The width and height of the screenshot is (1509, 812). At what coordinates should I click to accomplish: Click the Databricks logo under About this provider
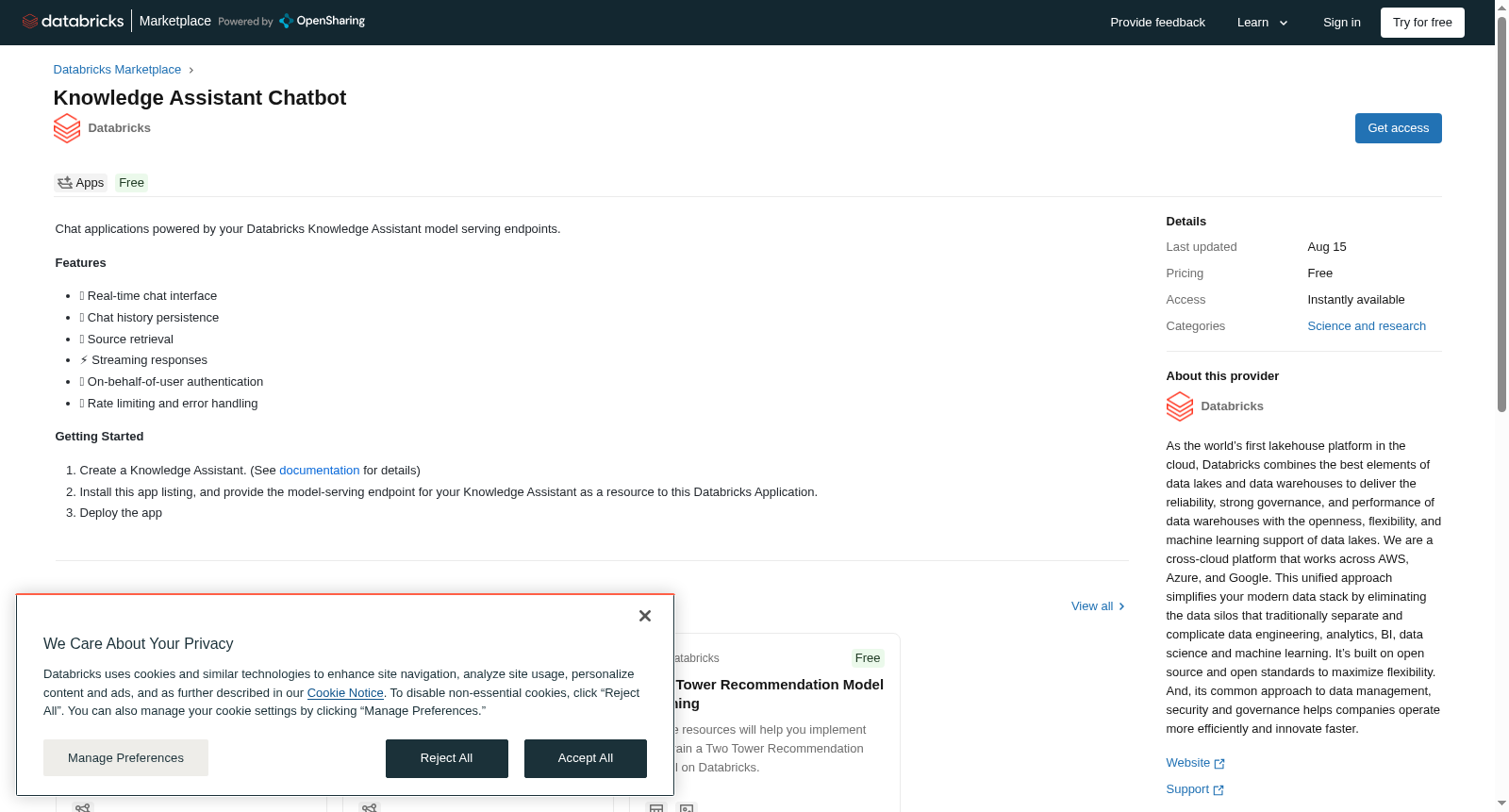pyautogui.click(x=1180, y=406)
